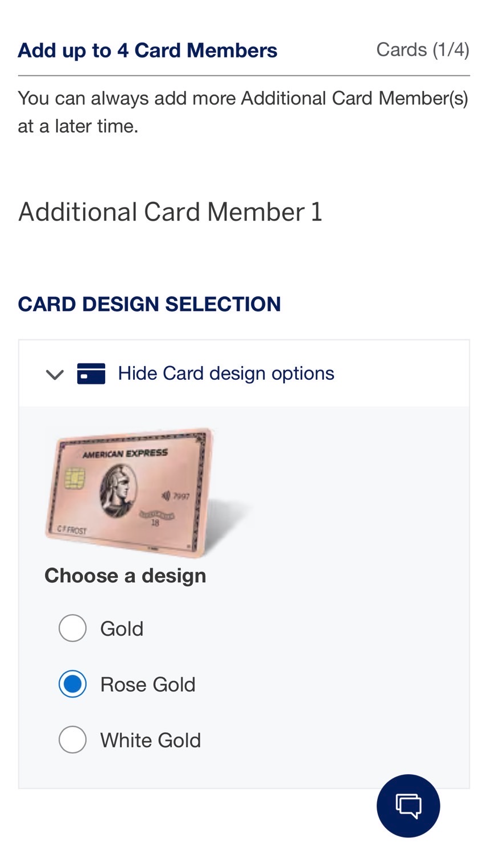
Task: Click the Additional Card Member 1 title
Action: pos(171,212)
